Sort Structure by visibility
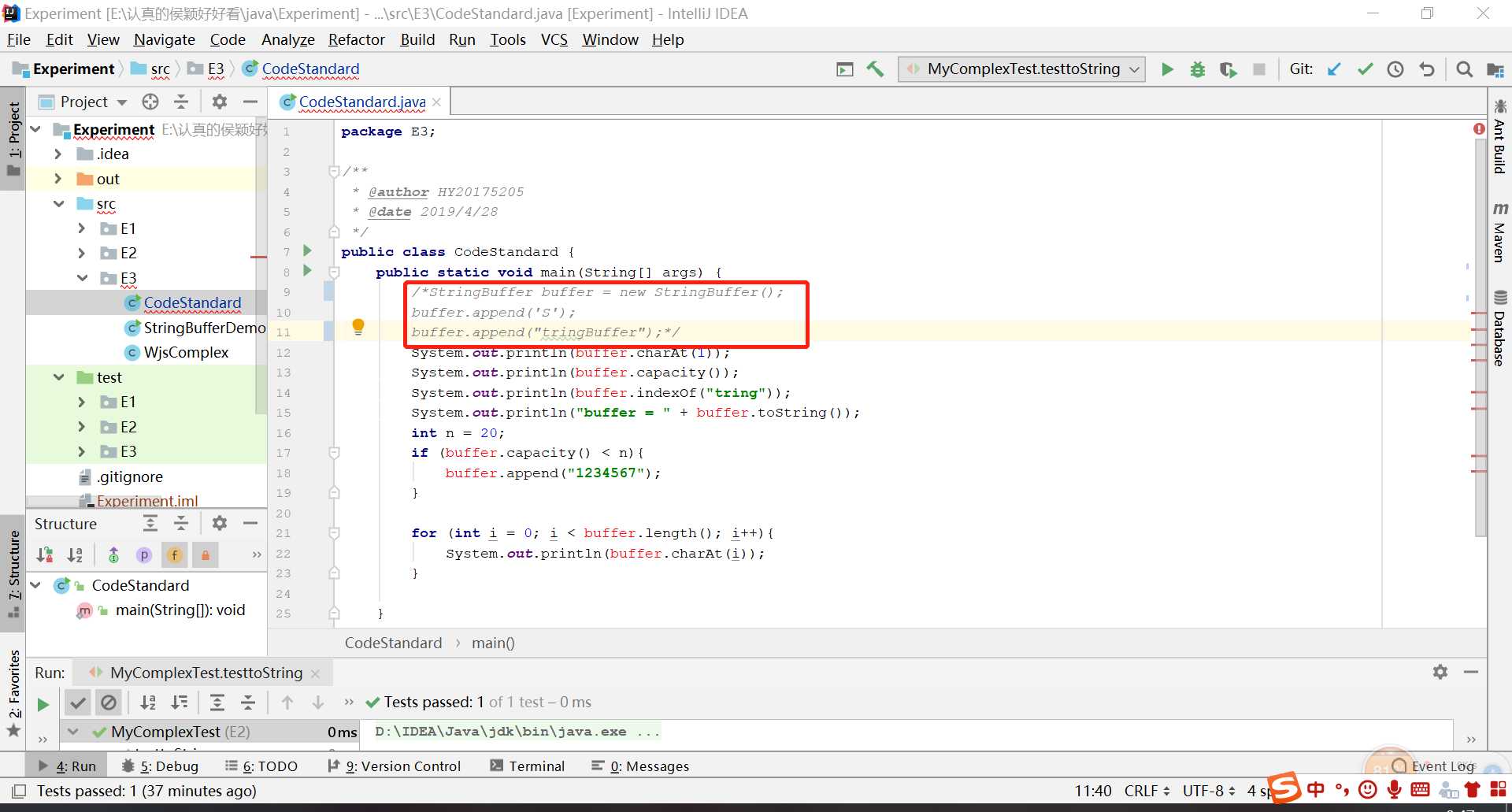Image resolution: width=1512 pixels, height=812 pixels. pos(45,555)
